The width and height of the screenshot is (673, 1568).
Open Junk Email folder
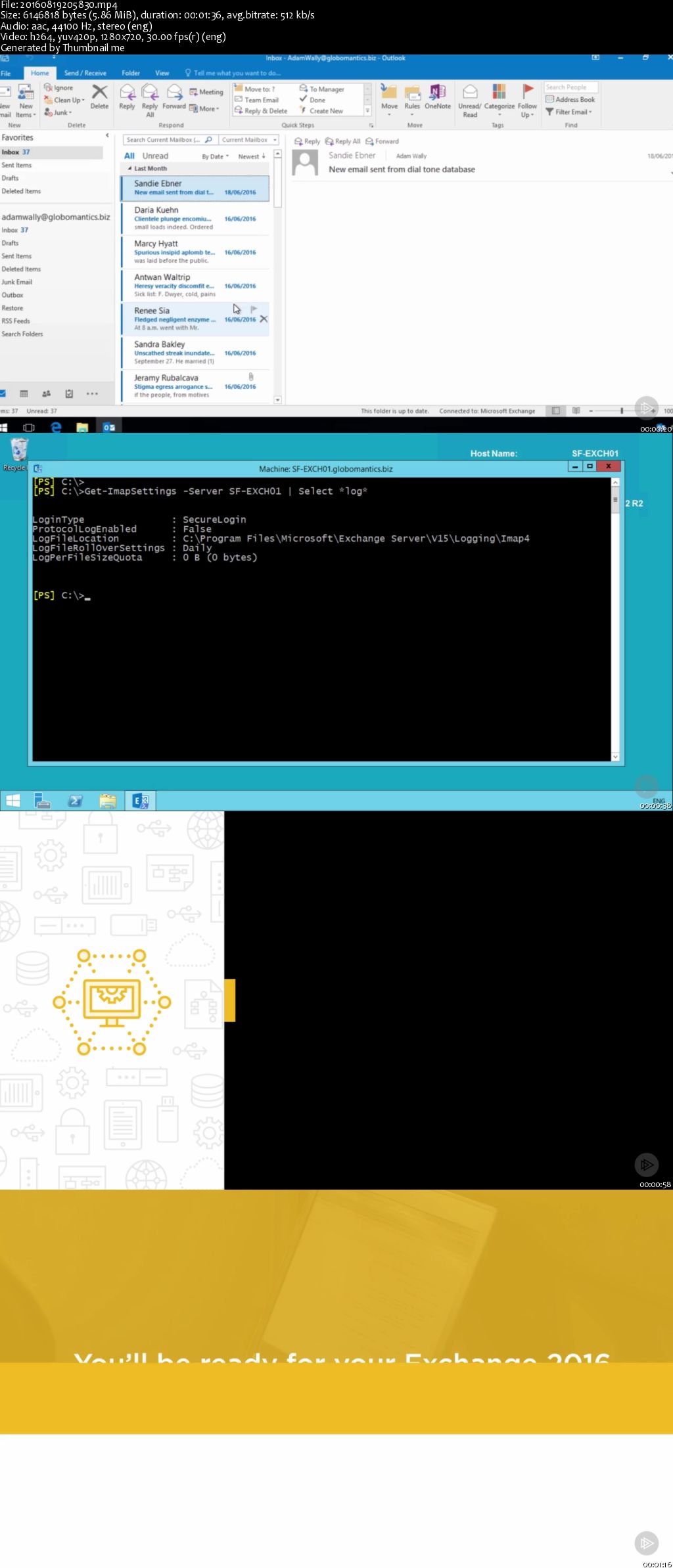pyautogui.click(x=17, y=282)
